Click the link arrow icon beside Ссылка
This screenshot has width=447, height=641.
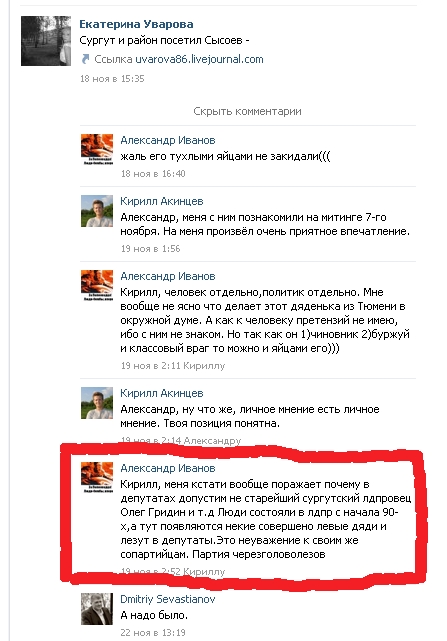click(85, 59)
